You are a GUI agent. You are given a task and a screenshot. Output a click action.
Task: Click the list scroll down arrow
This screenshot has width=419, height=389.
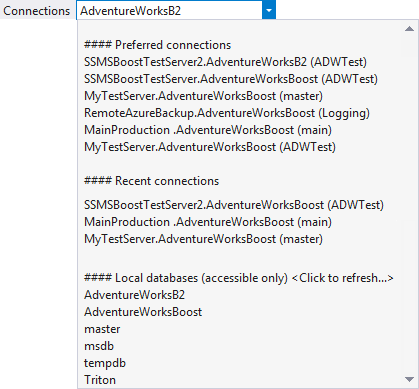(409, 379)
